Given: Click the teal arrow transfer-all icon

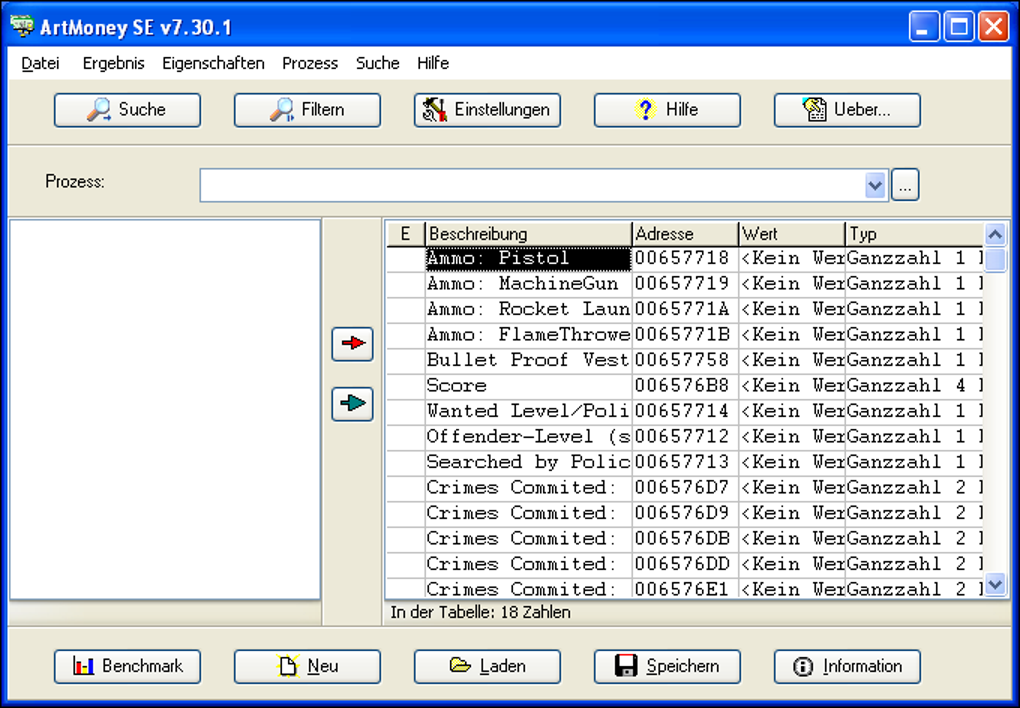Looking at the screenshot, I should (353, 404).
